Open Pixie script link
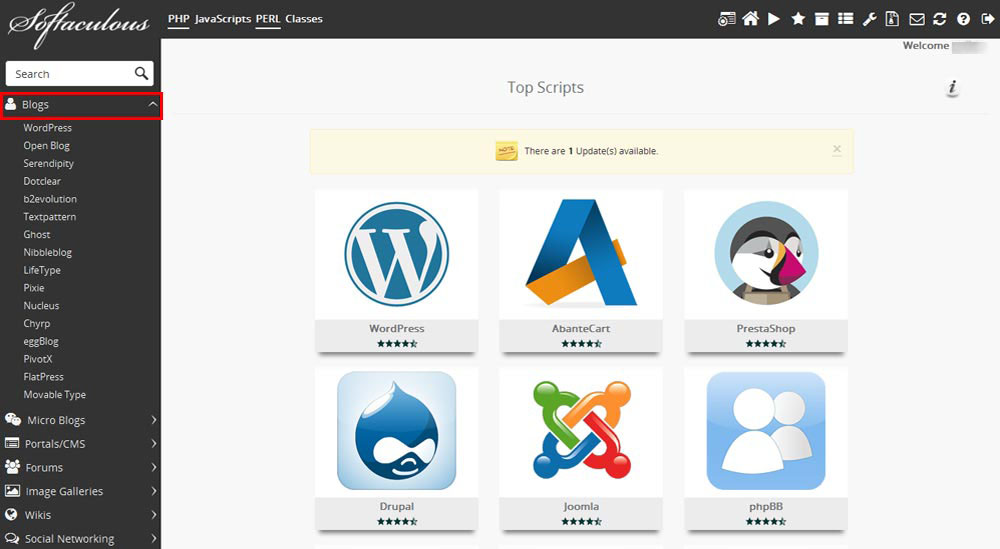 (x=34, y=288)
